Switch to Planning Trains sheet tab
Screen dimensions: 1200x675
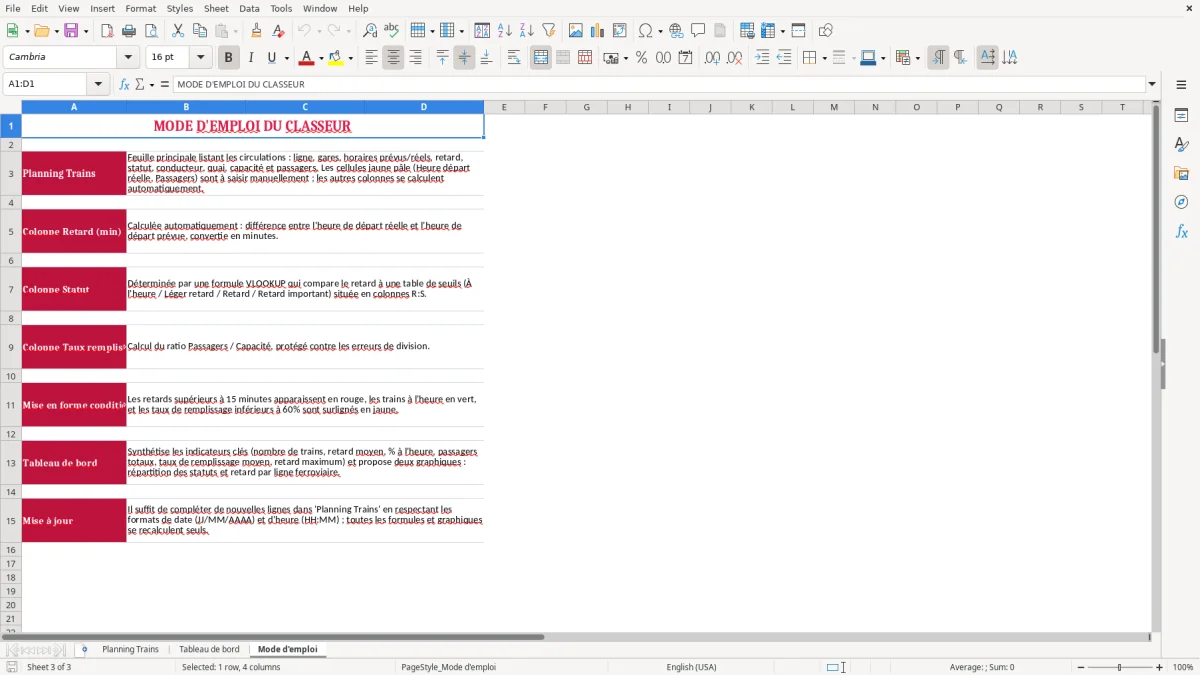(x=130, y=649)
